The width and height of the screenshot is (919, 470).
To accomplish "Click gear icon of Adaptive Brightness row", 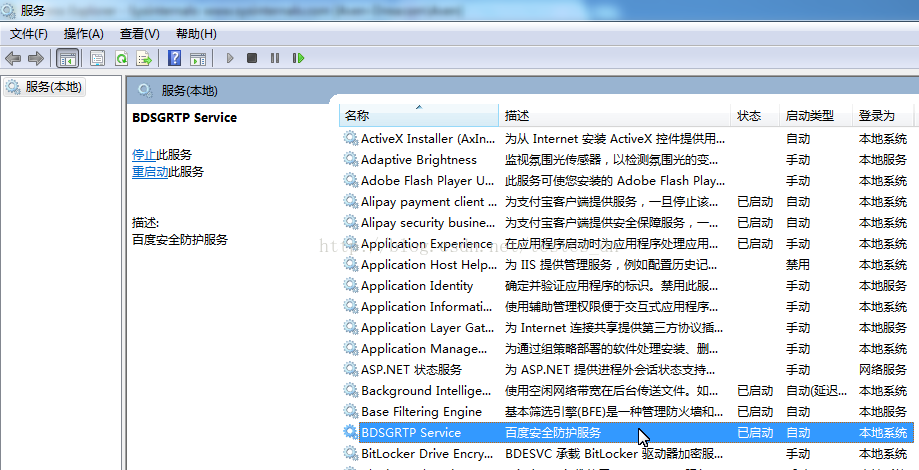I will pos(350,159).
